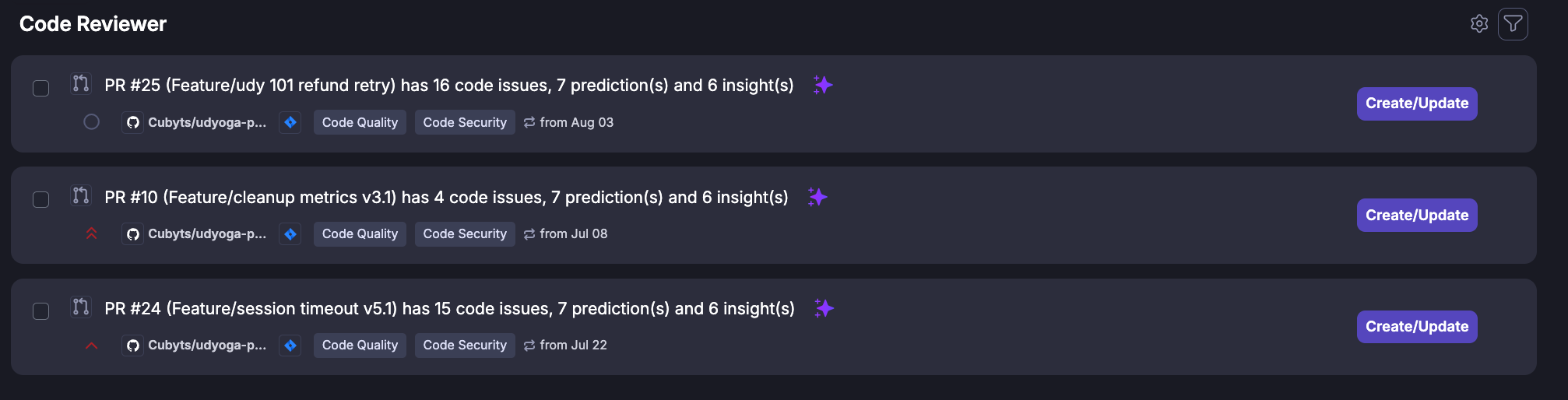The width and height of the screenshot is (1568, 400).
Task: Click Create/Update for PR #24
Action: click(x=1417, y=327)
